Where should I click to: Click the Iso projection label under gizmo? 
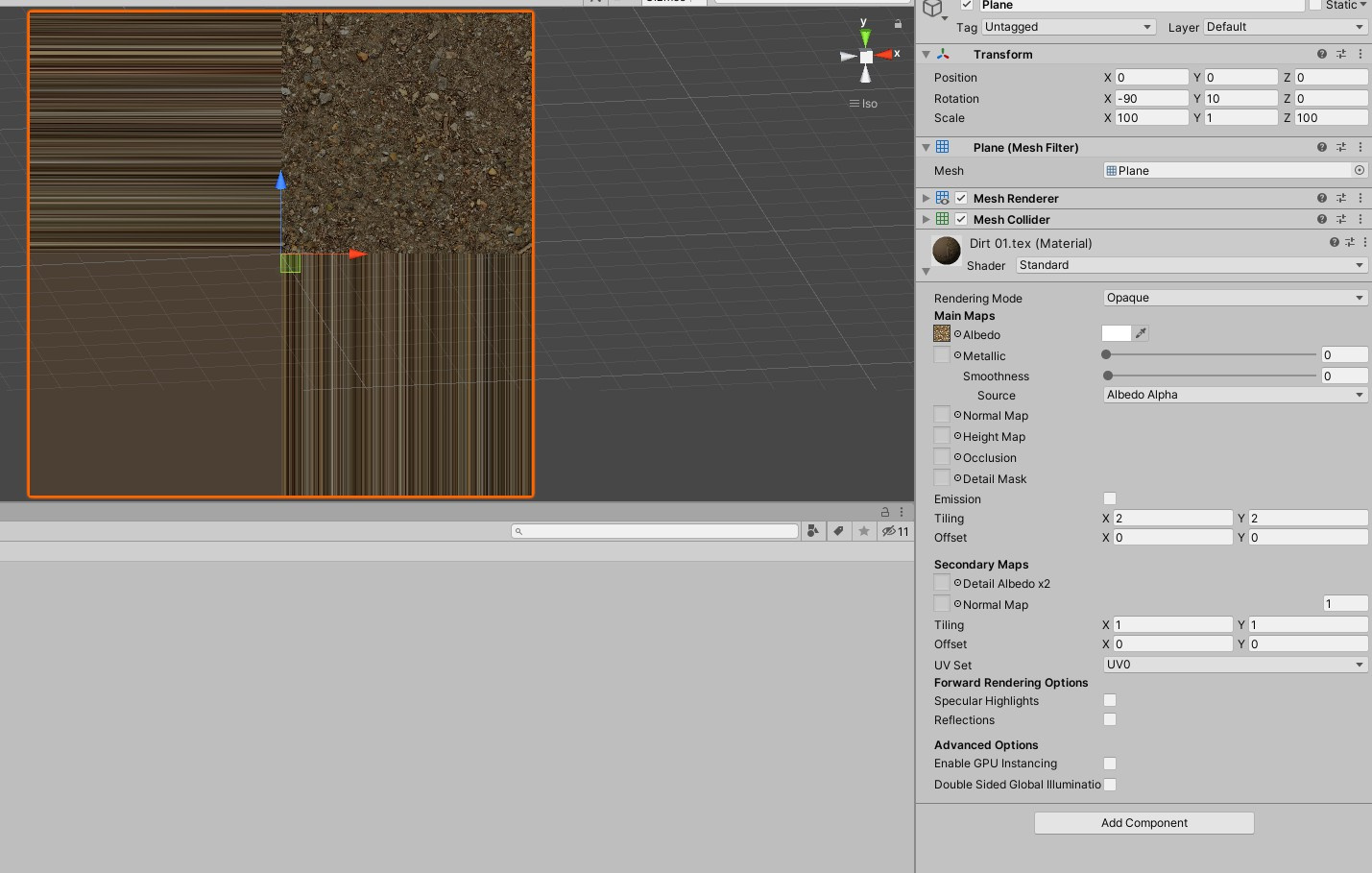pyautogui.click(x=864, y=104)
